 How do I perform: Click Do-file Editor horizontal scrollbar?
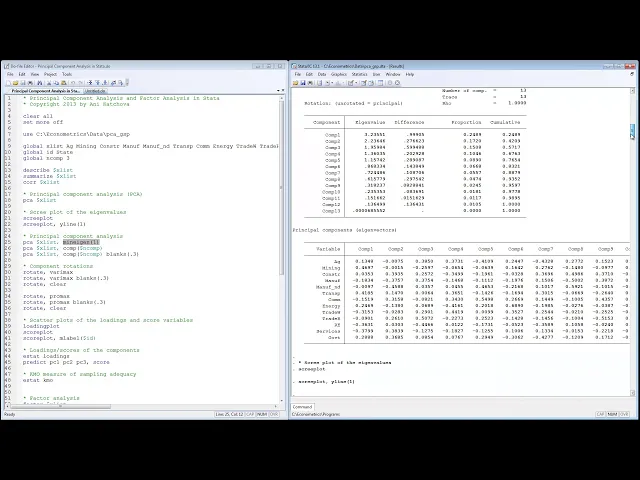coord(60,407)
